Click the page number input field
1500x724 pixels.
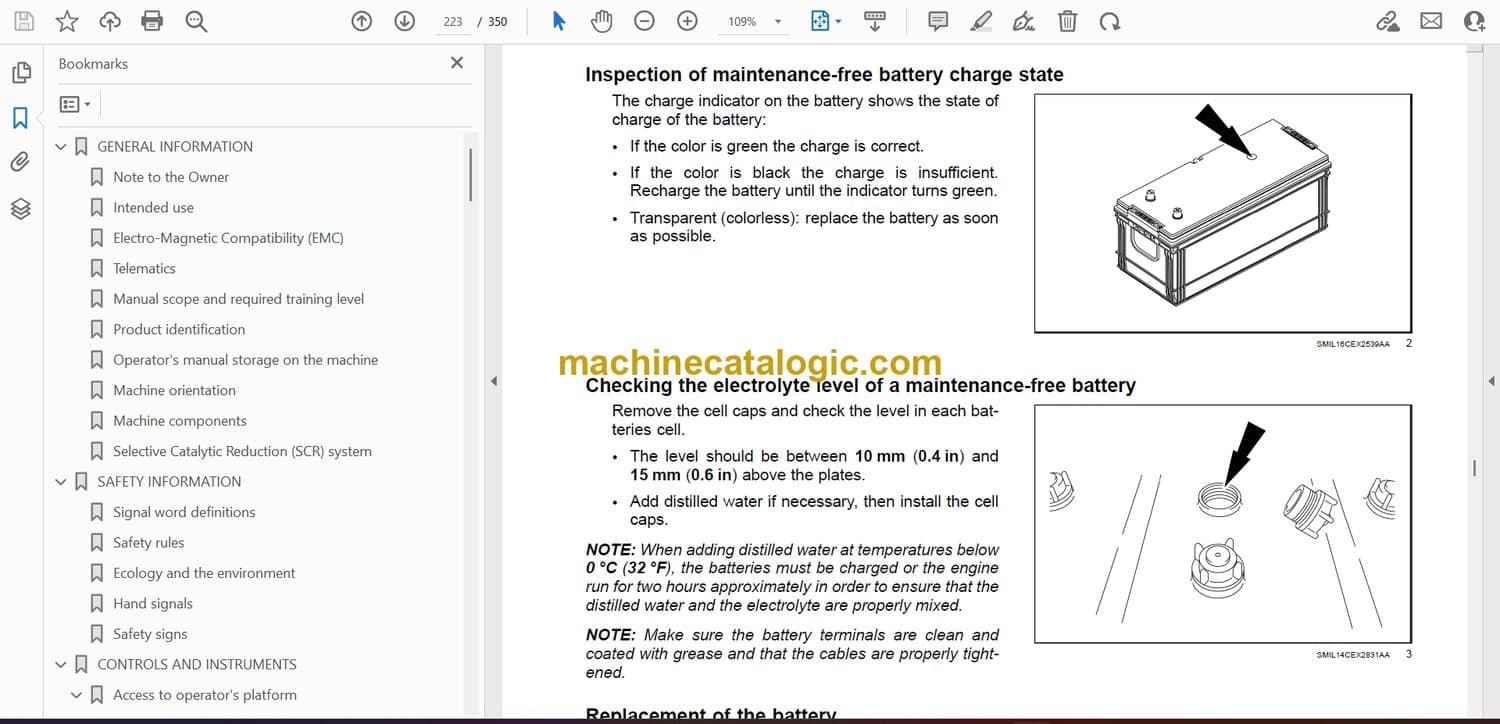pyautogui.click(x=453, y=21)
